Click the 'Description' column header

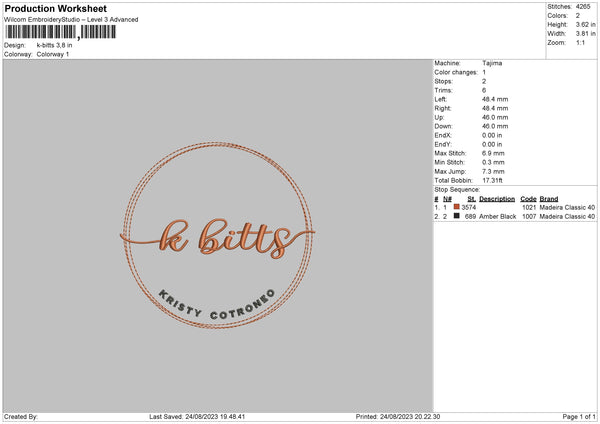tap(497, 199)
